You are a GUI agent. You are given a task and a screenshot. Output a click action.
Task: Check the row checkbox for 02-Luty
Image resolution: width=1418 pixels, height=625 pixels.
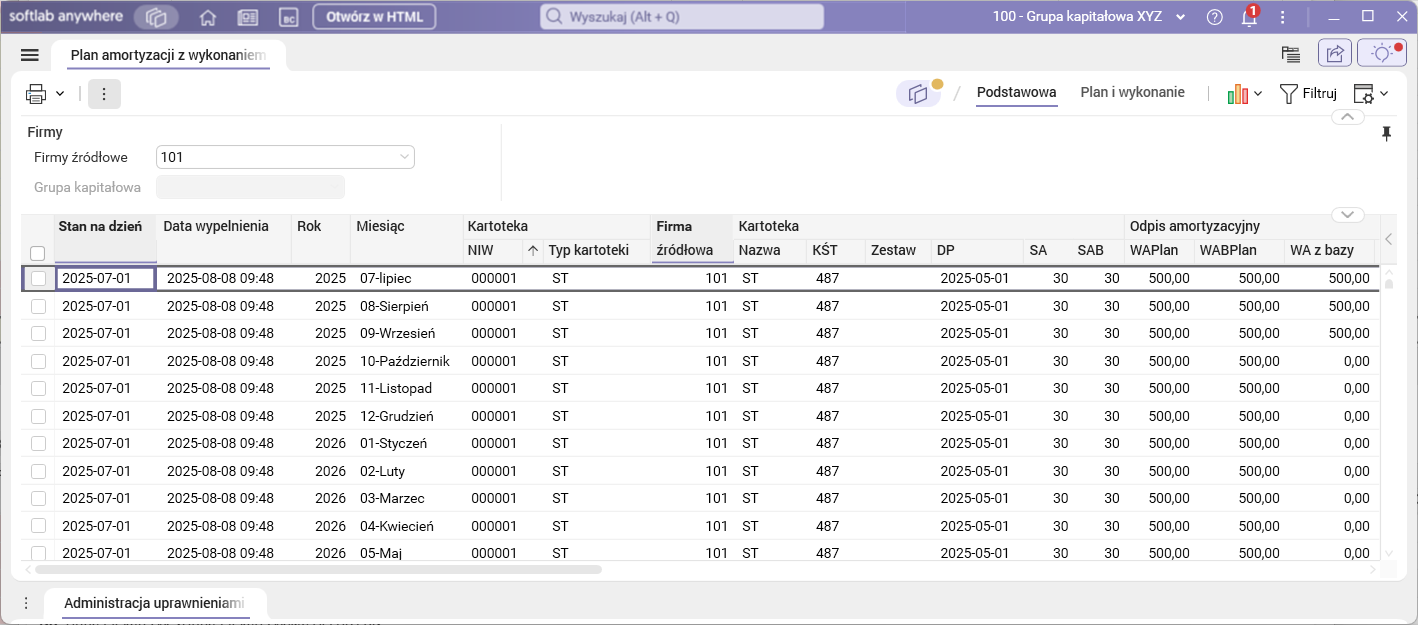38,471
